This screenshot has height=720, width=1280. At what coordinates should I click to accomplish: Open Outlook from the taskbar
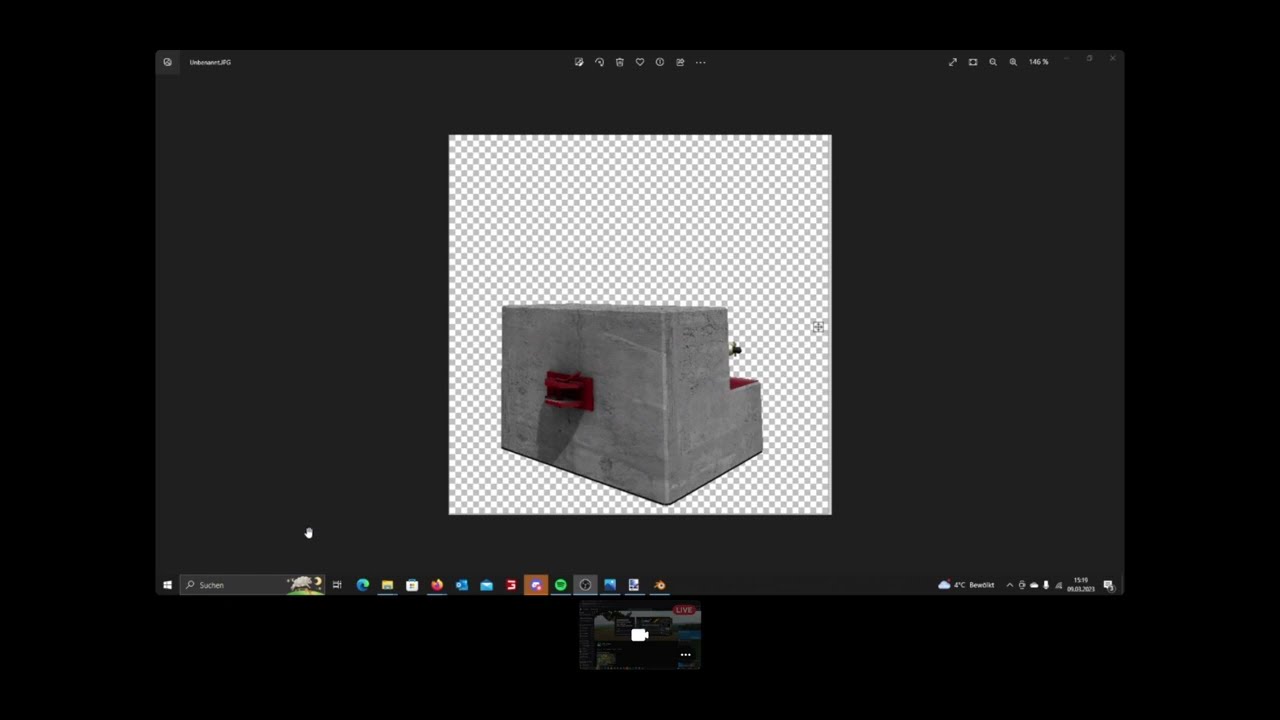click(462, 585)
